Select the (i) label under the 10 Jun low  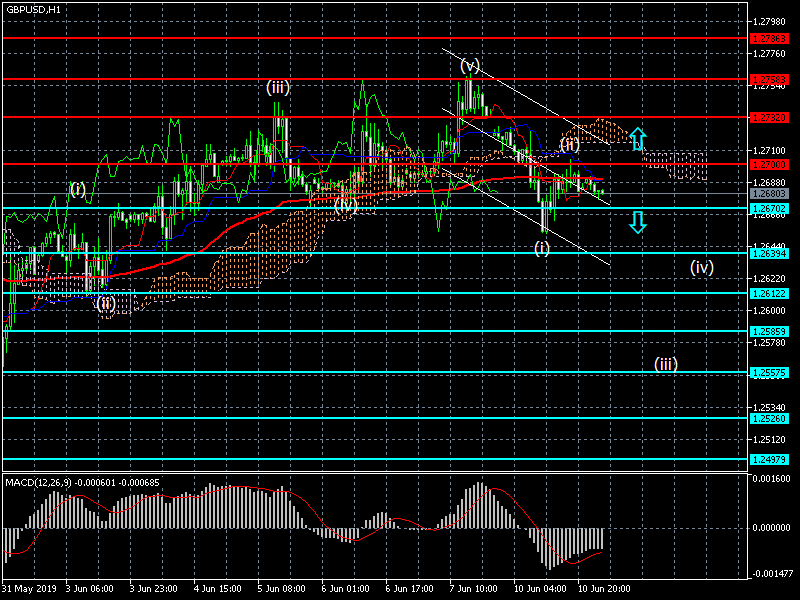click(x=542, y=248)
